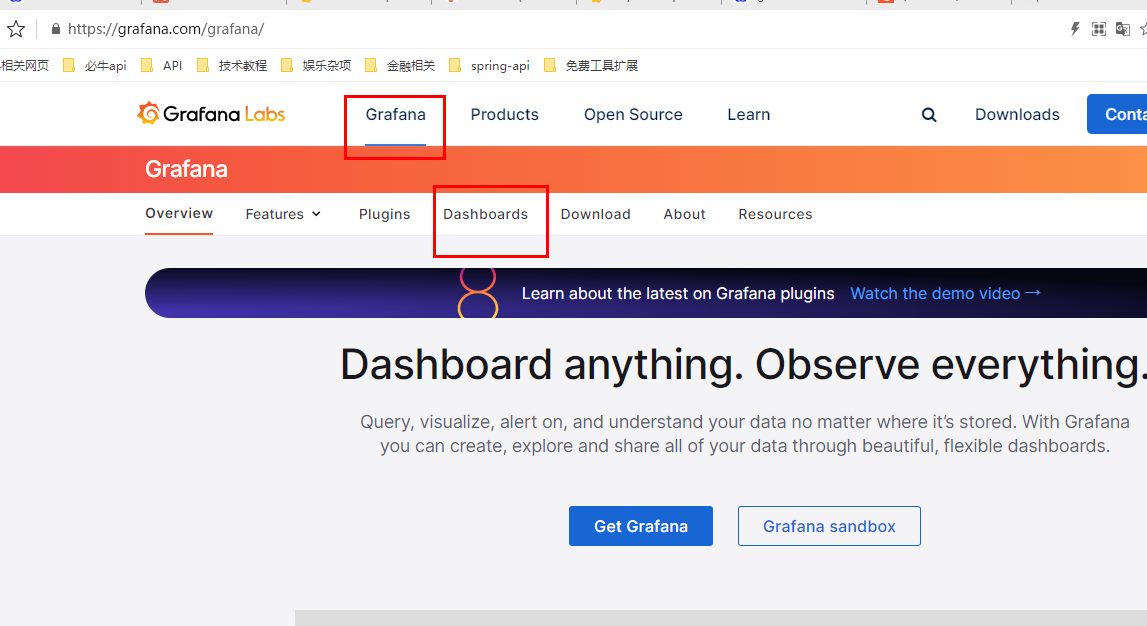Go to the Downloads link

click(x=1018, y=115)
